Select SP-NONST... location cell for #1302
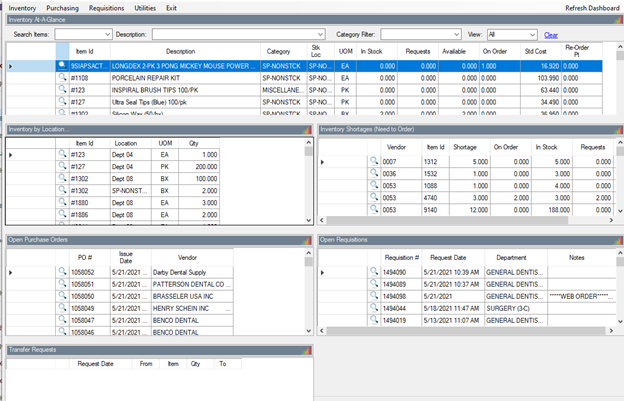This screenshot has width=624, height=401. pos(131,191)
